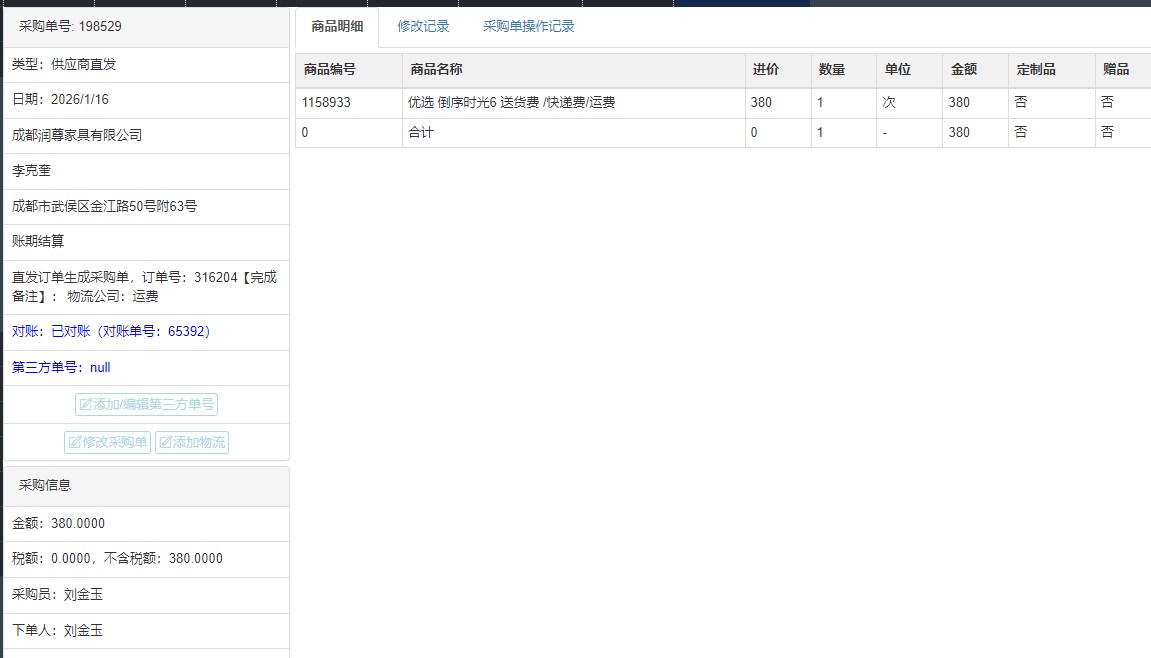Viewport: 1151px width, 658px height.
Task: Click the 数量 column header
Action: 831,70
